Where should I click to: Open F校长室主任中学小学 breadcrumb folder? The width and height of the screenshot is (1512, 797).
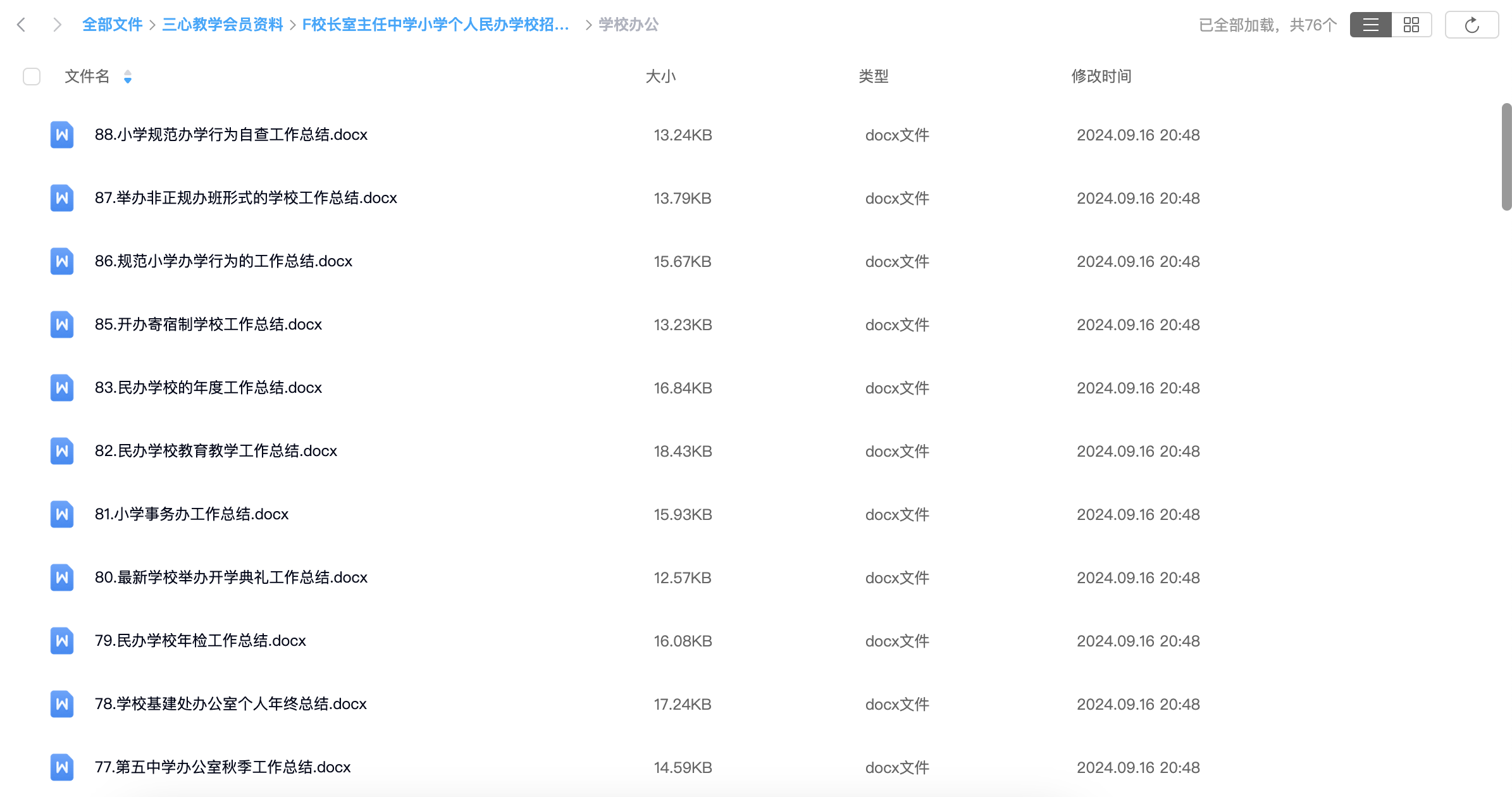coord(435,25)
